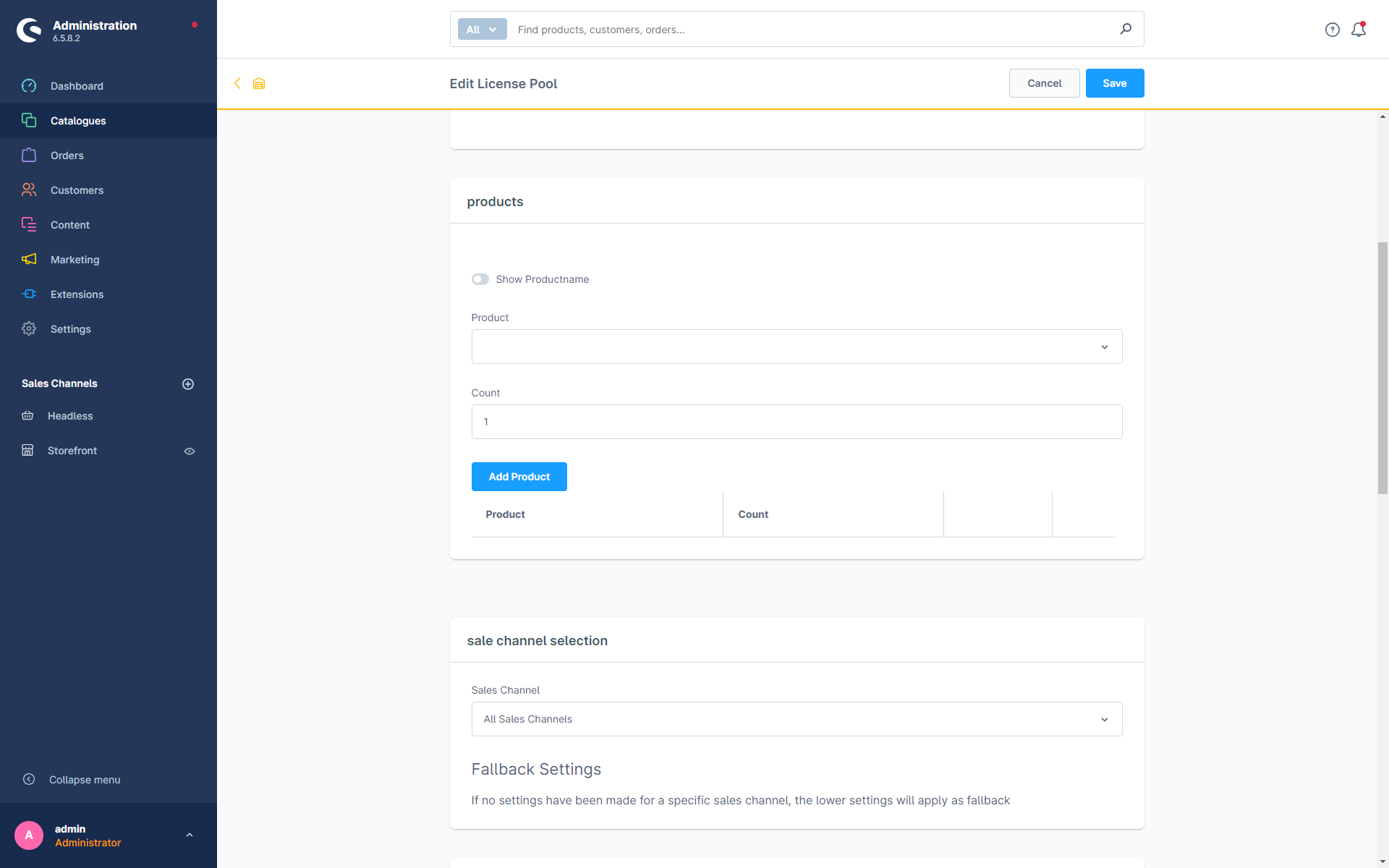Click the Cancel button
Image resolution: width=1389 pixels, height=868 pixels.
point(1044,83)
